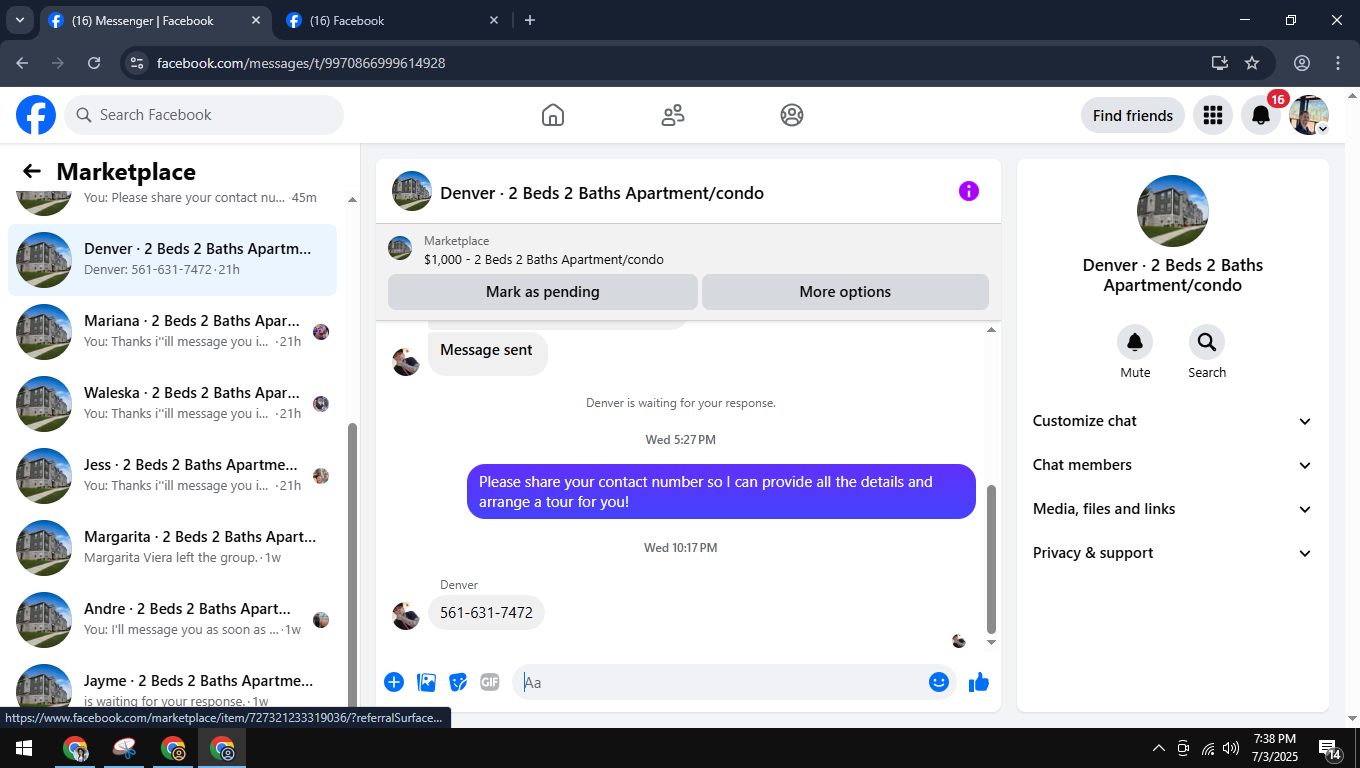Click chat messages scrollbar thumb
This screenshot has width=1360, height=768.
click(x=991, y=558)
